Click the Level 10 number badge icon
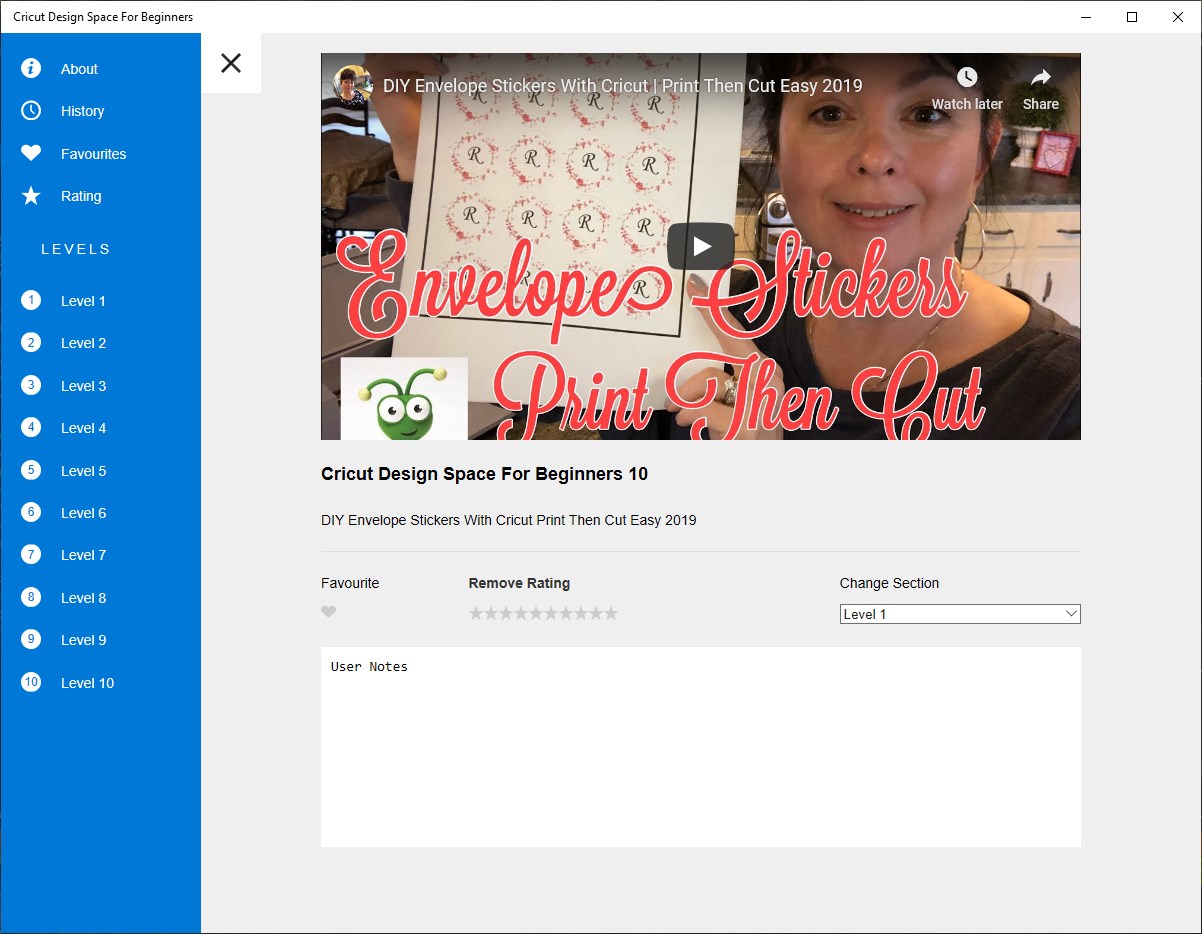1202x934 pixels. 31,682
